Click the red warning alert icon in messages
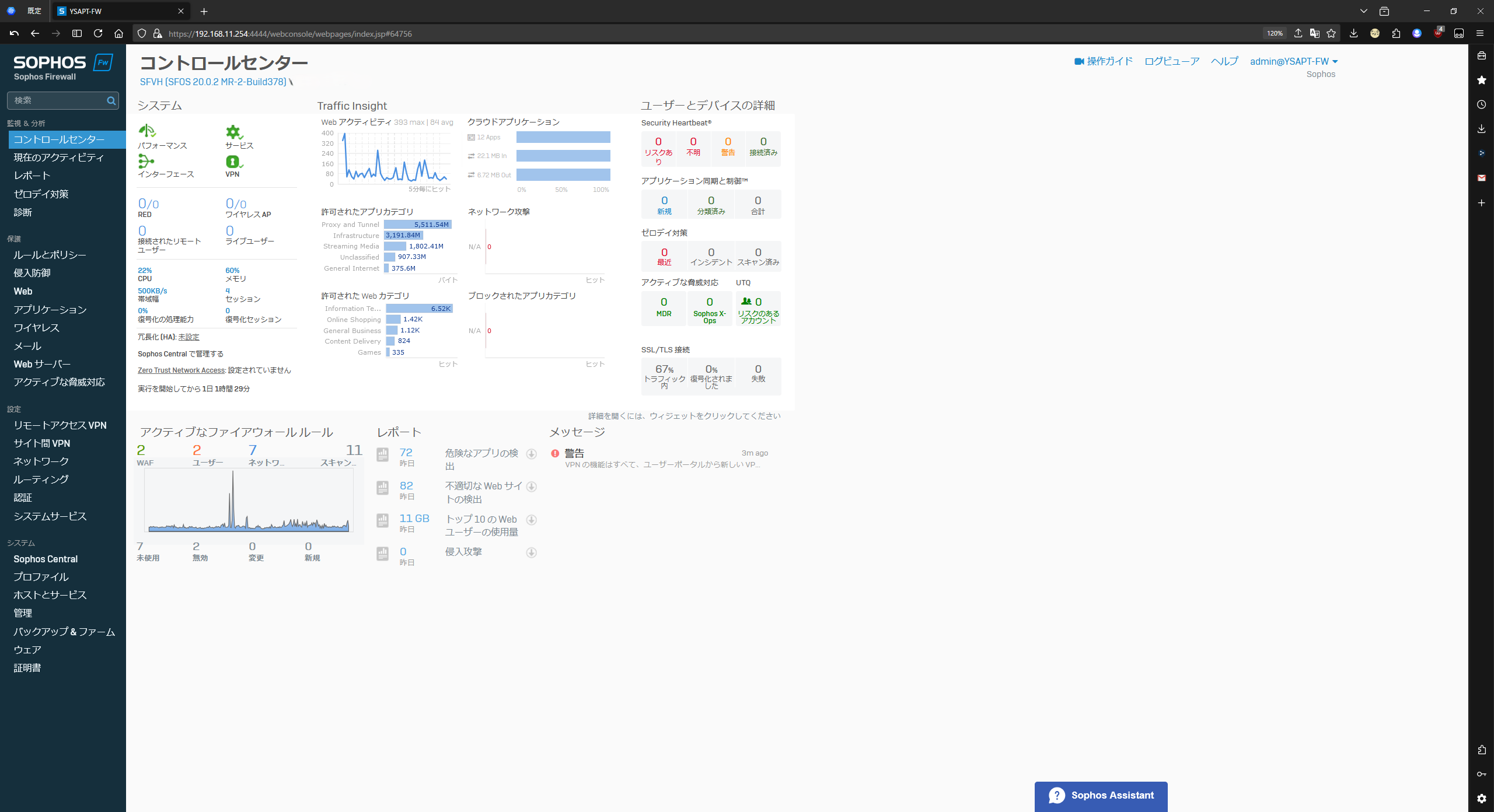This screenshot has height=812, width=1494. click(555, 453)
